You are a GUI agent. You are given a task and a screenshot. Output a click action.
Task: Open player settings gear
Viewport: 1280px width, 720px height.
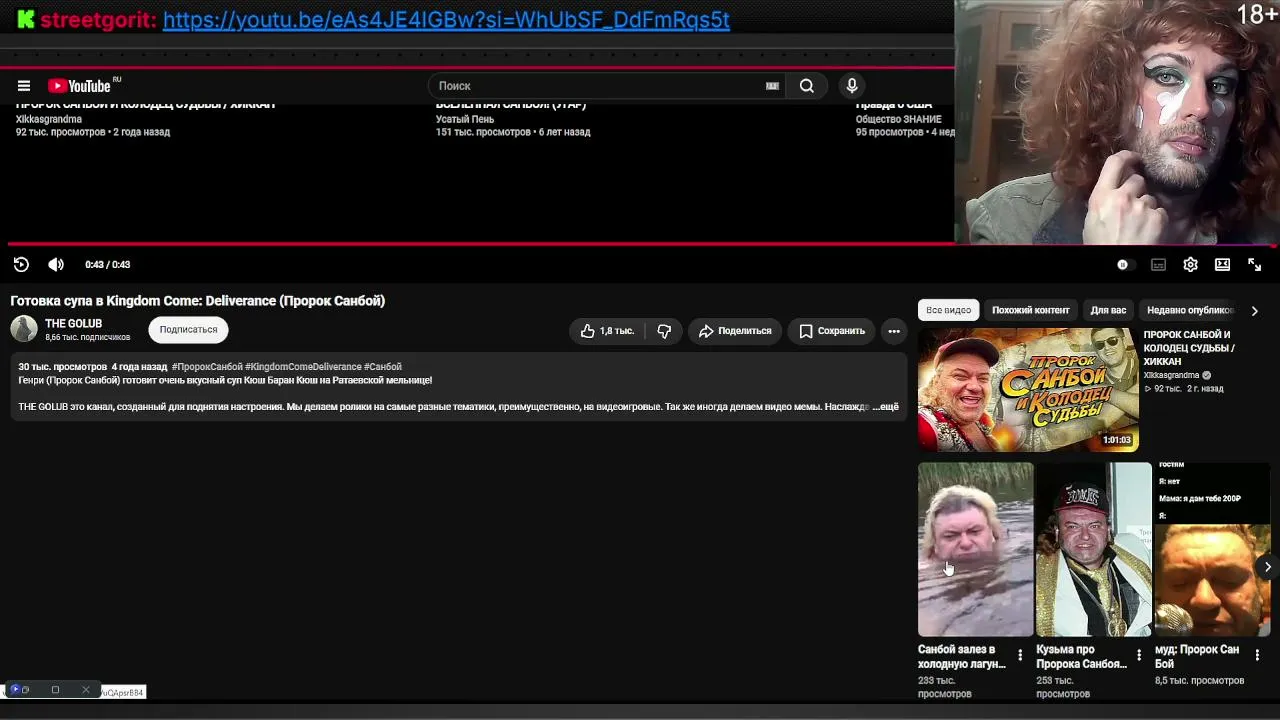coord(1190,265)
